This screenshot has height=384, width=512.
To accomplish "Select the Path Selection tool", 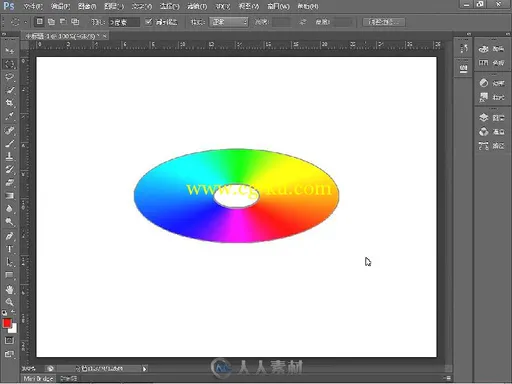I will [9, 262].
